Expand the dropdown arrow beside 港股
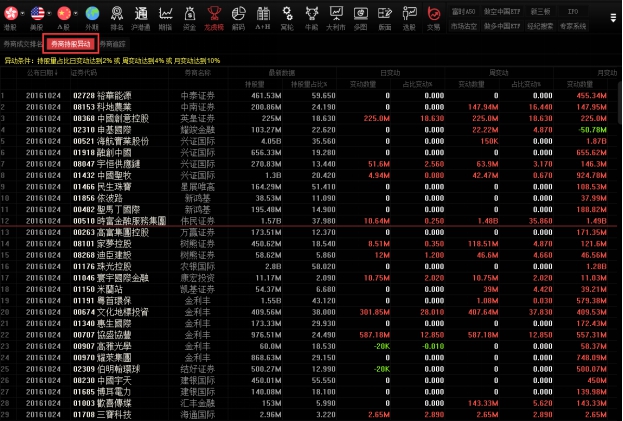This screenshot has height=421, width=623. coord(24,13)
